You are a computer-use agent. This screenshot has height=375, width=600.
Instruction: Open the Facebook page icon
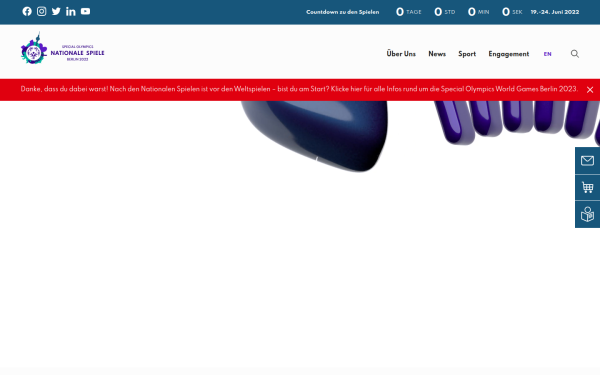[x=27, y=11]
